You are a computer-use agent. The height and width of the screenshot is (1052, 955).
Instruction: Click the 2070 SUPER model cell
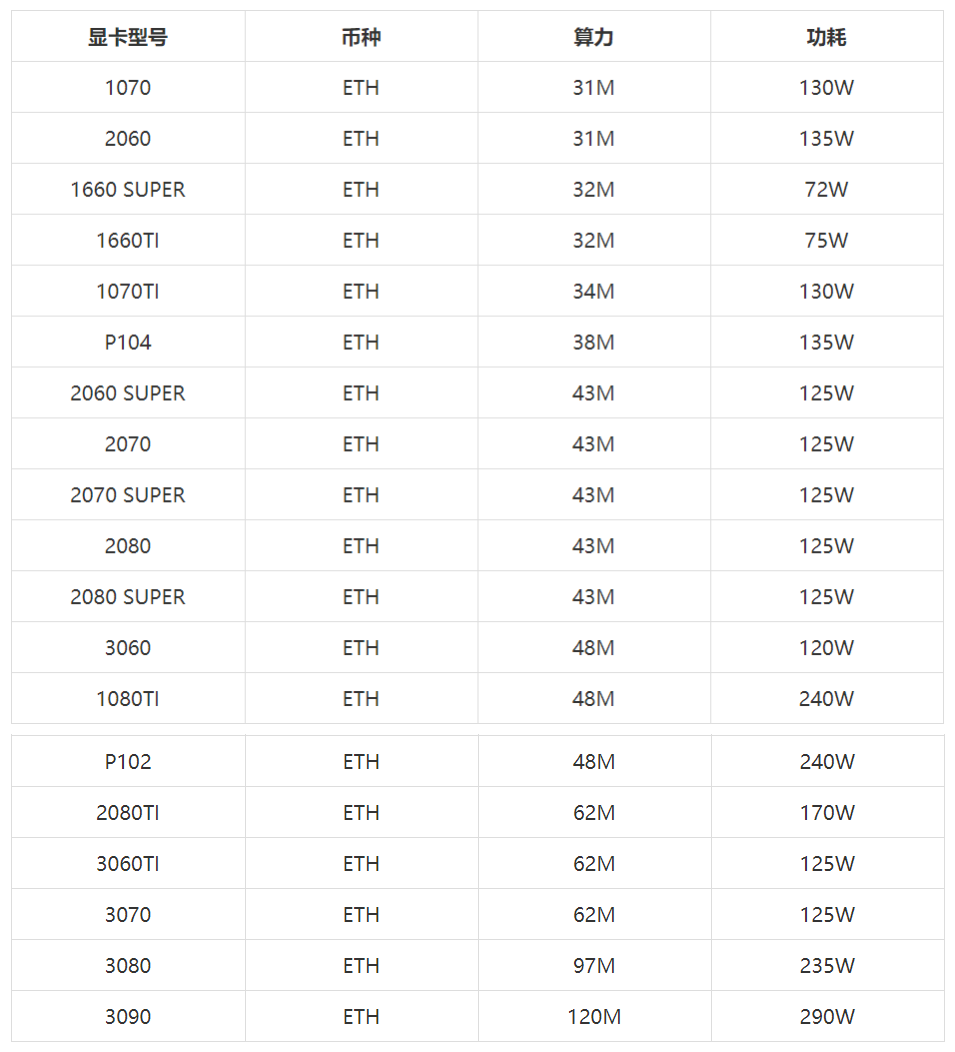(x=128, y=496)
